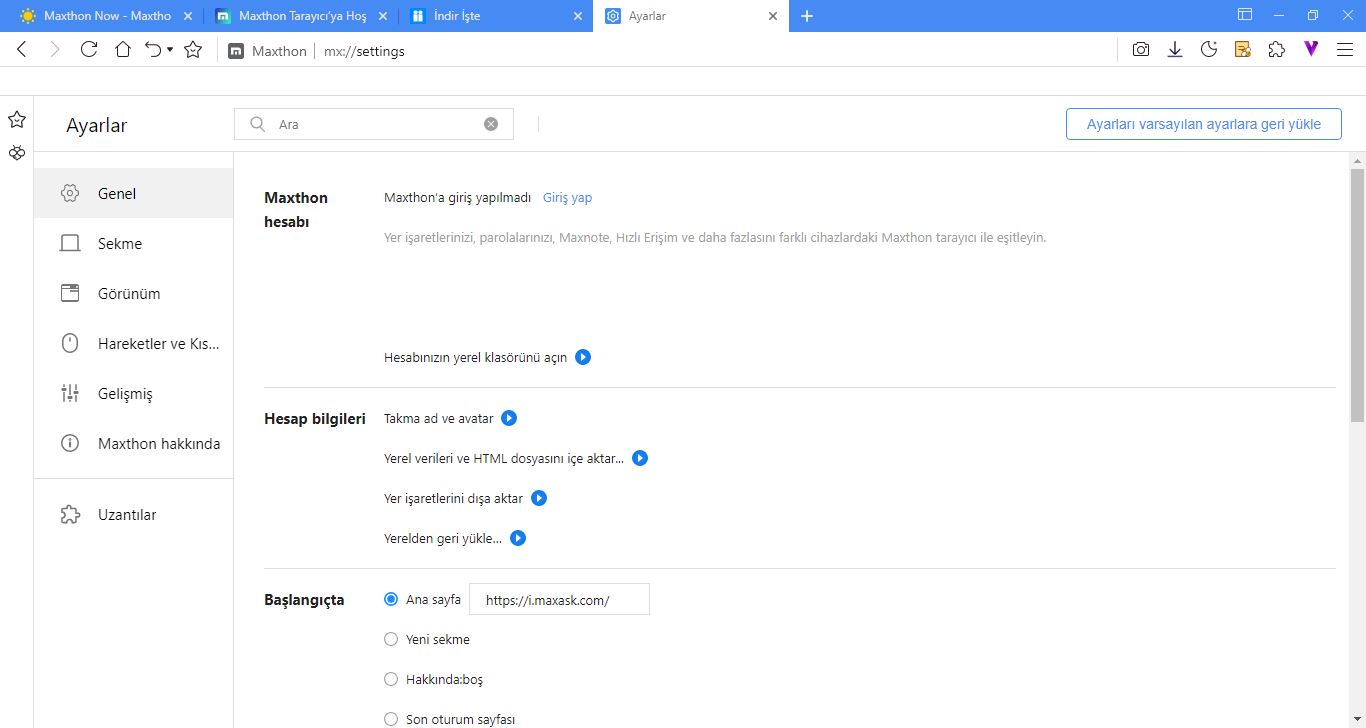Click the Maxthon site identity icon
This screenshot has height=728, width=1366.
236,51
